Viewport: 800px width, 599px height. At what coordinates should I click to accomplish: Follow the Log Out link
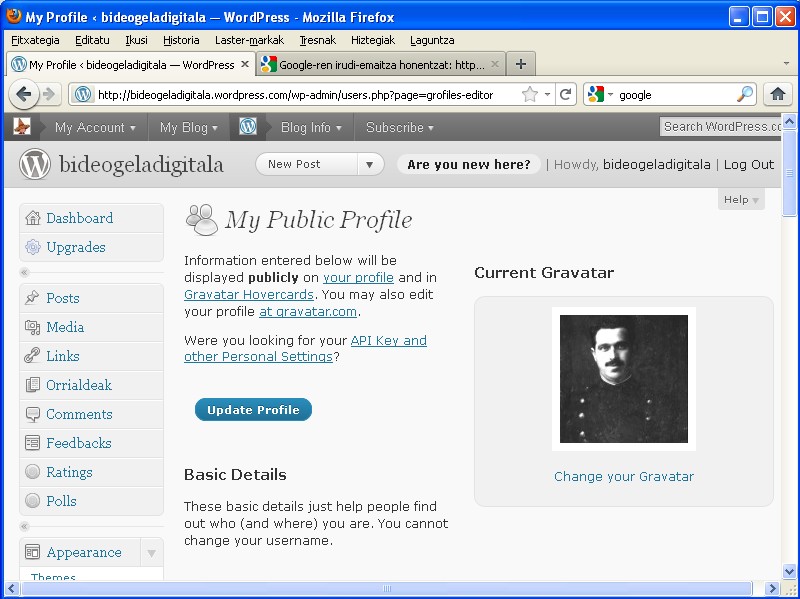coord(748,164)
